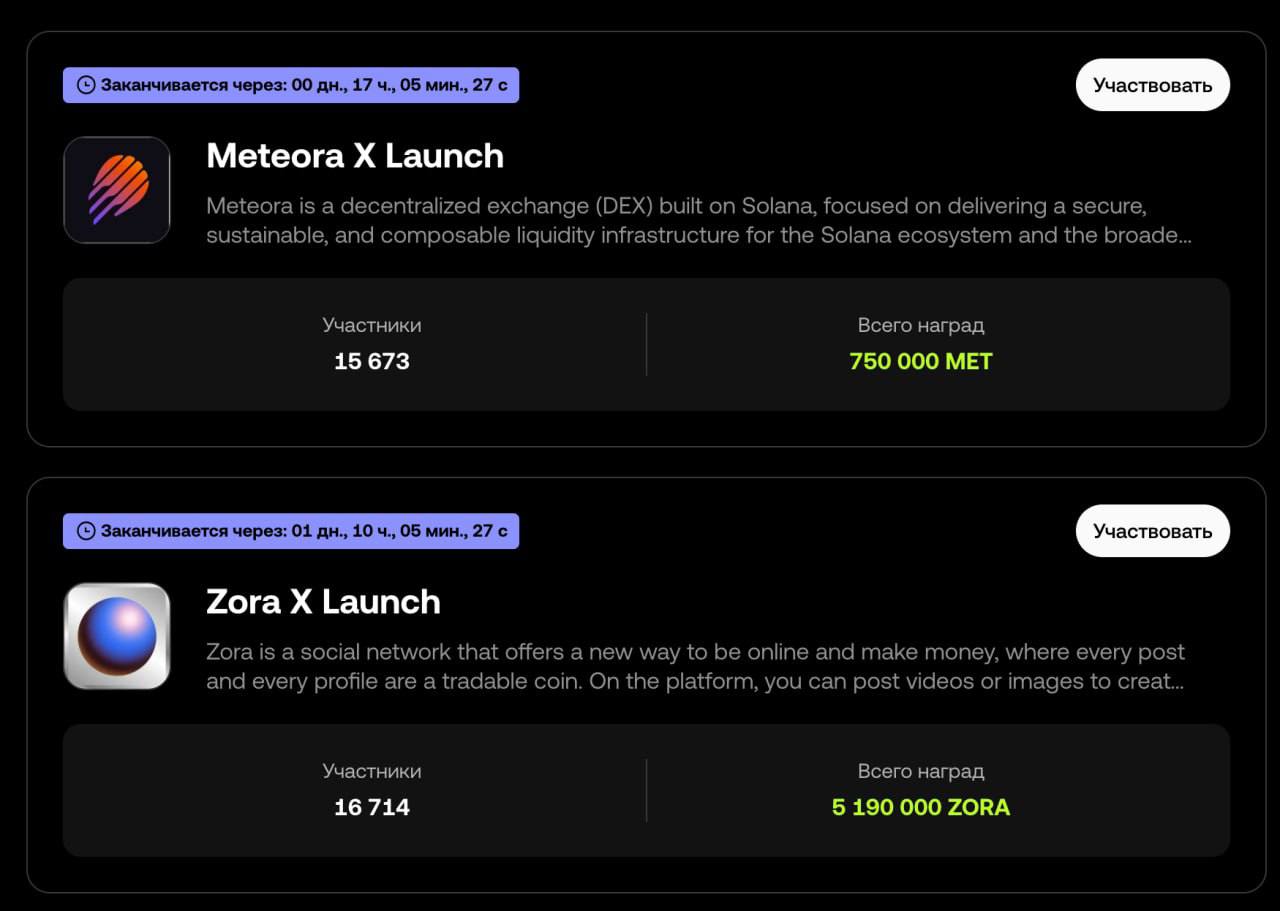Screen dimensions: 1280x911
Task: Click the clock icon in Zora countdown
Action: coord(86,531)
